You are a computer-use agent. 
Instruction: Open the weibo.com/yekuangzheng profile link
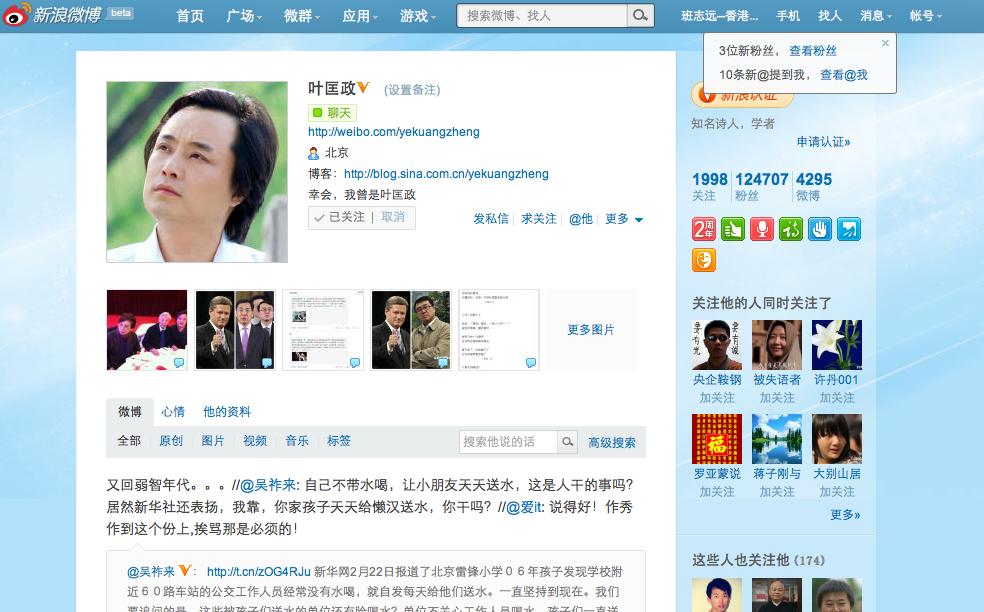tap(394, 132)
